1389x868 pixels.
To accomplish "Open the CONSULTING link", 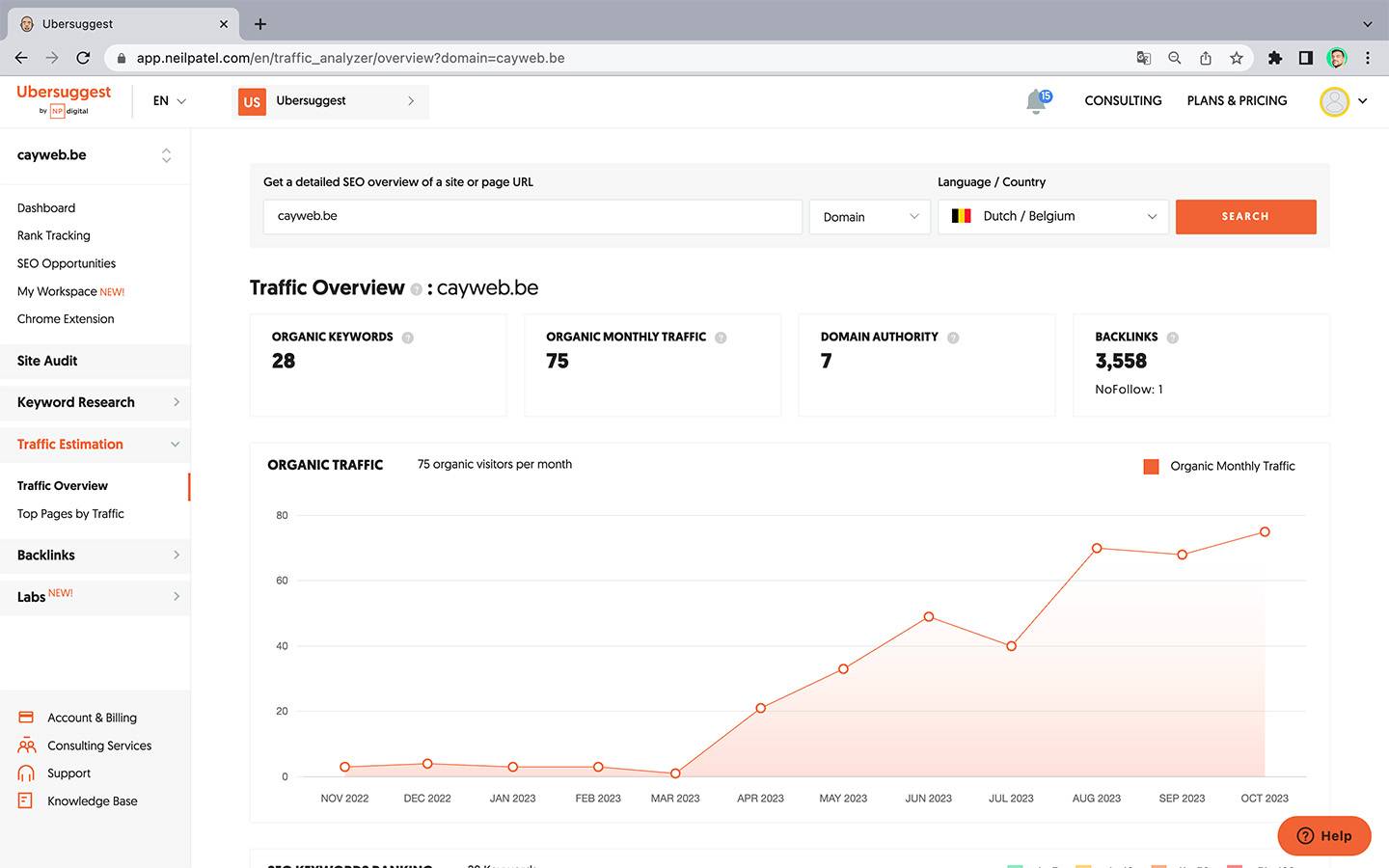I will coord(1123,101).
